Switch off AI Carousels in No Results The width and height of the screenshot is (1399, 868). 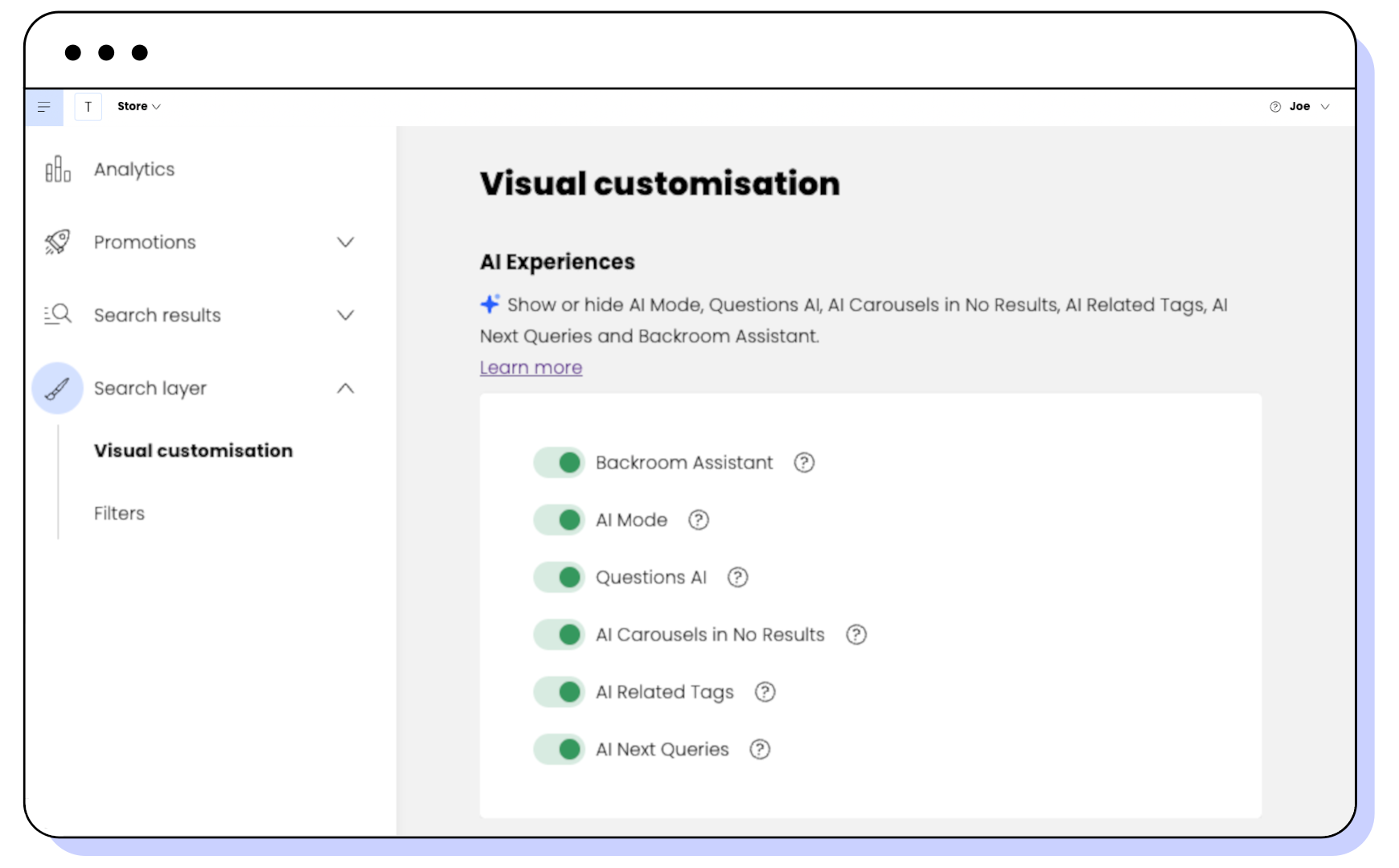[559, 635]
